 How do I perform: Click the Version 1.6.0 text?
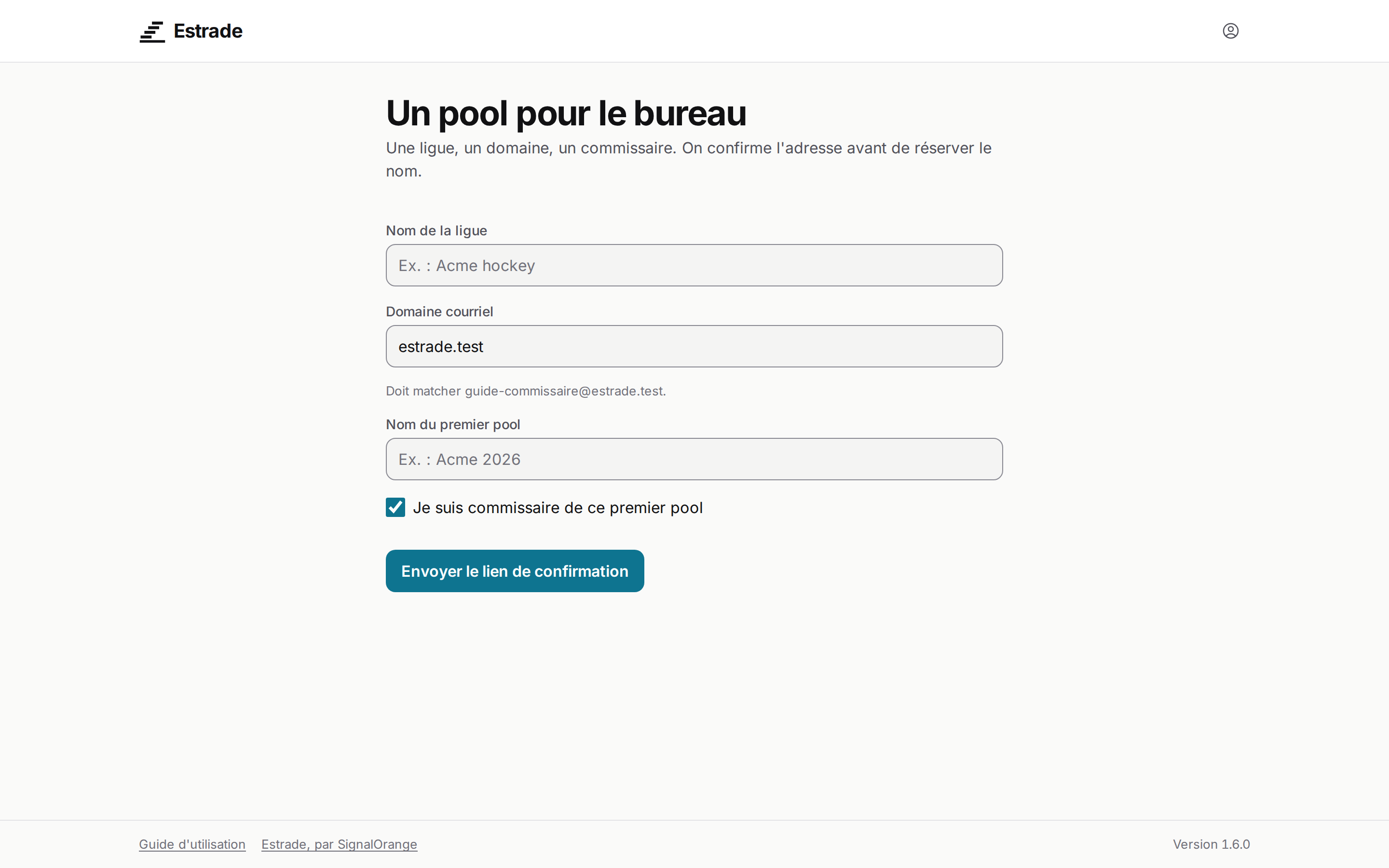pos(1211,844)
